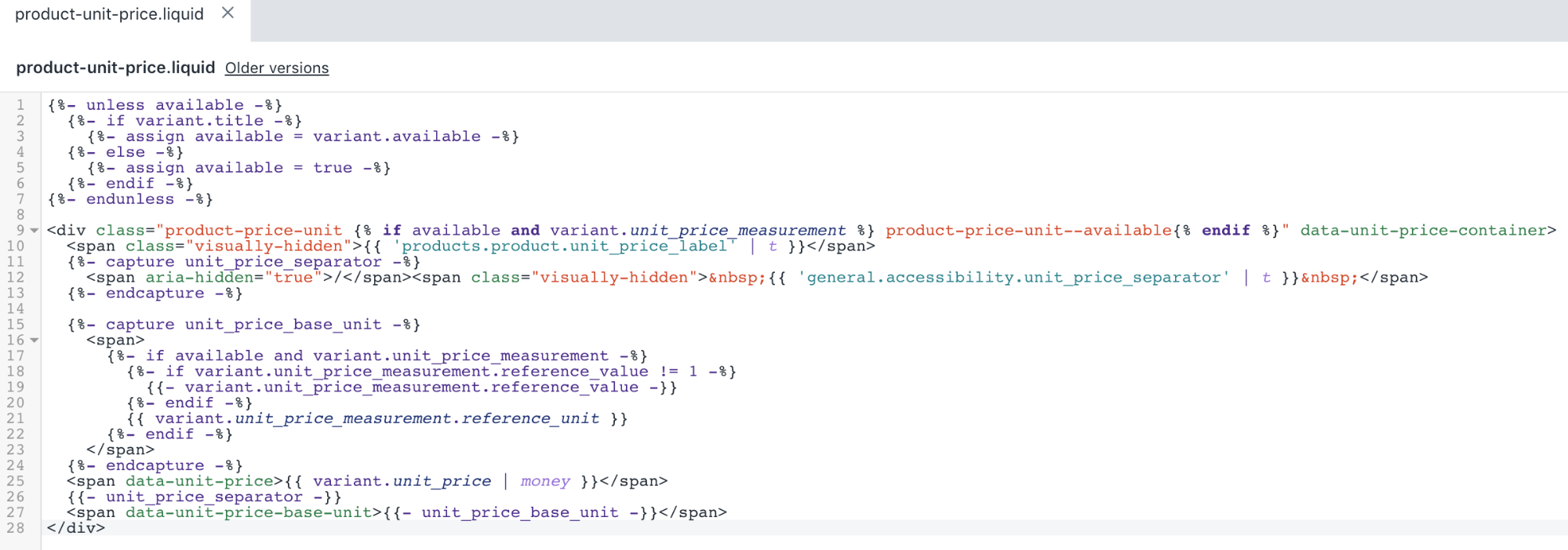1568x550 pixels.
Task: Click 'product-price-unit--available' class name
Action: 1028,231
